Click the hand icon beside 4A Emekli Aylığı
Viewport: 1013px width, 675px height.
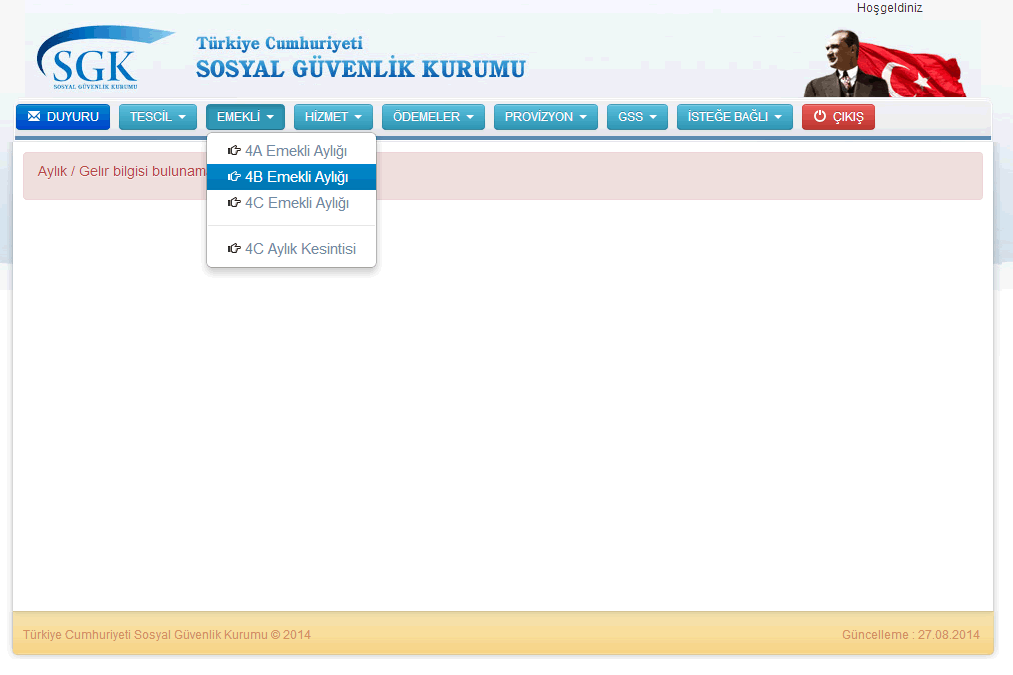click(x=234, y=151)
